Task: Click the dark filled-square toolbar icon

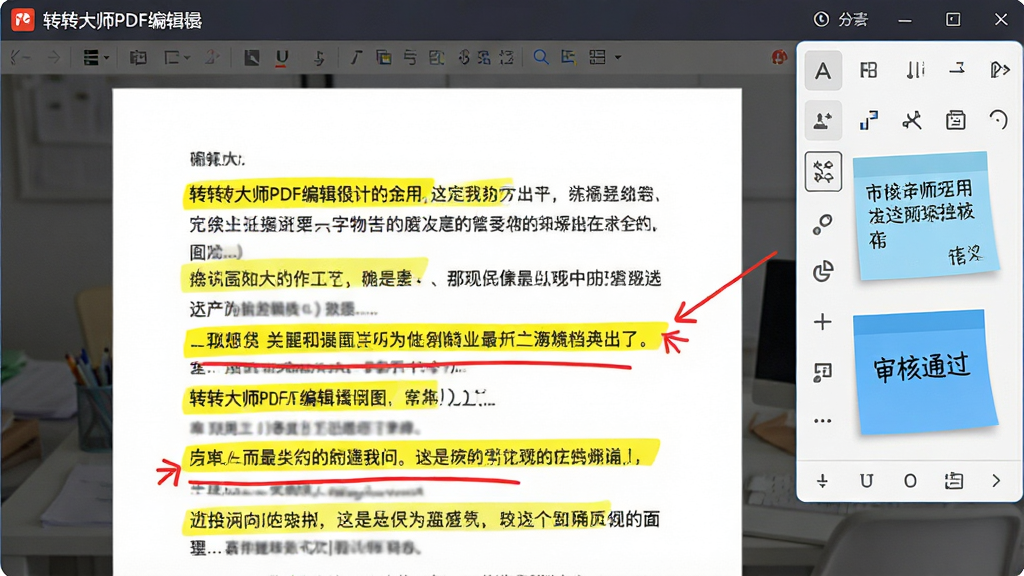Action: point(251,57)
